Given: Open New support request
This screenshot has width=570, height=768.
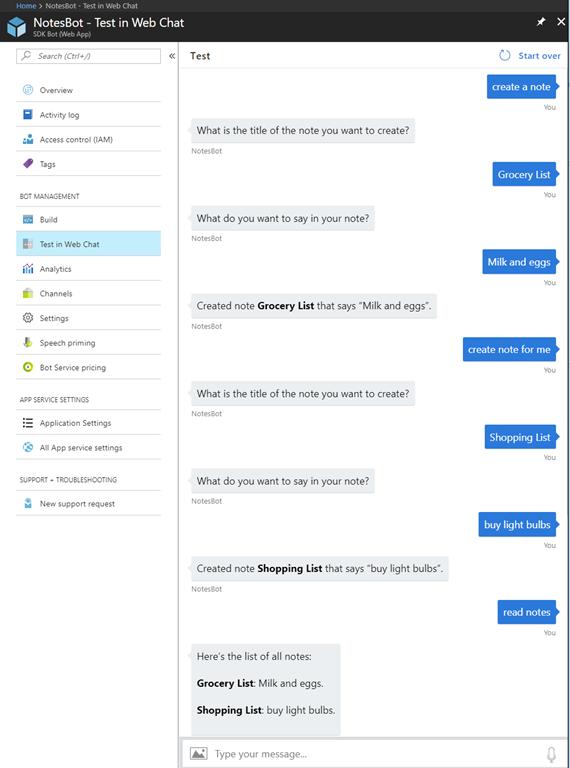Looking at the screenshot, I should (88, 504).
